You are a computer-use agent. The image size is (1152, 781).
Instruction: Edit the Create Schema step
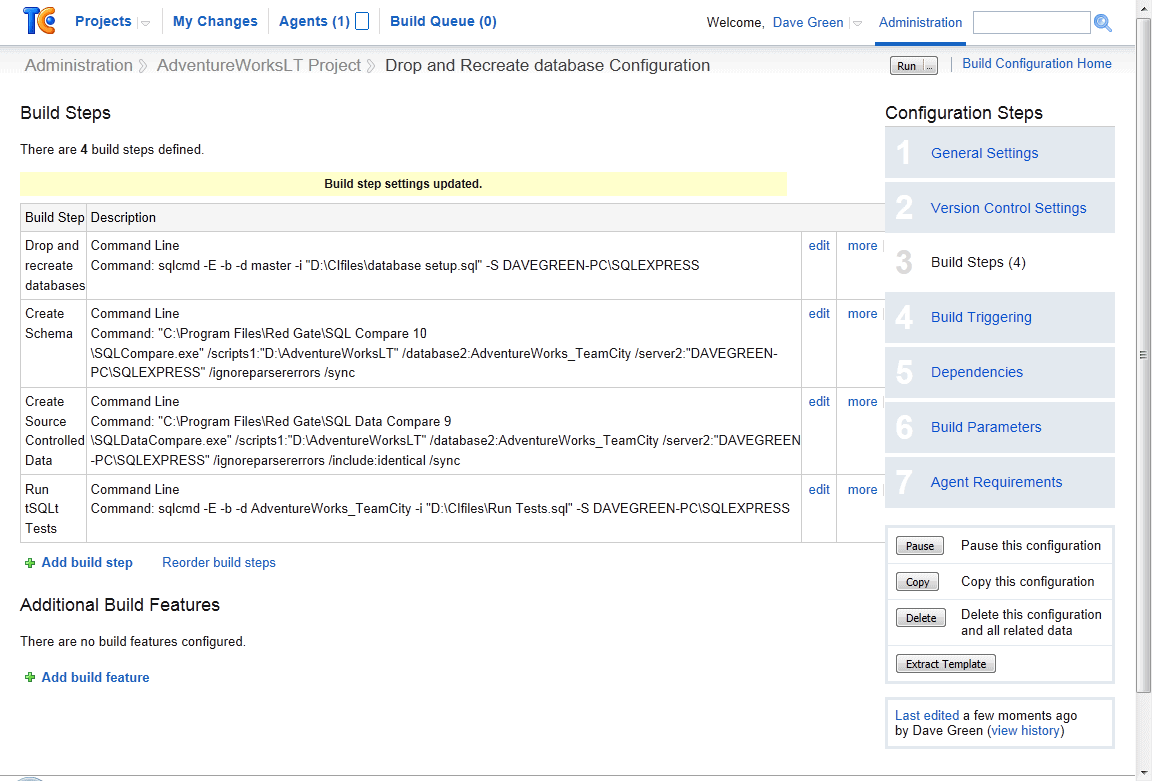[x=818, y=314]
